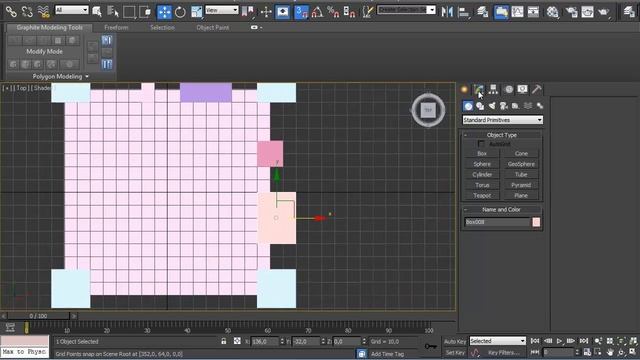
Task: Create a Box primitive
Action: pos(482,153)
